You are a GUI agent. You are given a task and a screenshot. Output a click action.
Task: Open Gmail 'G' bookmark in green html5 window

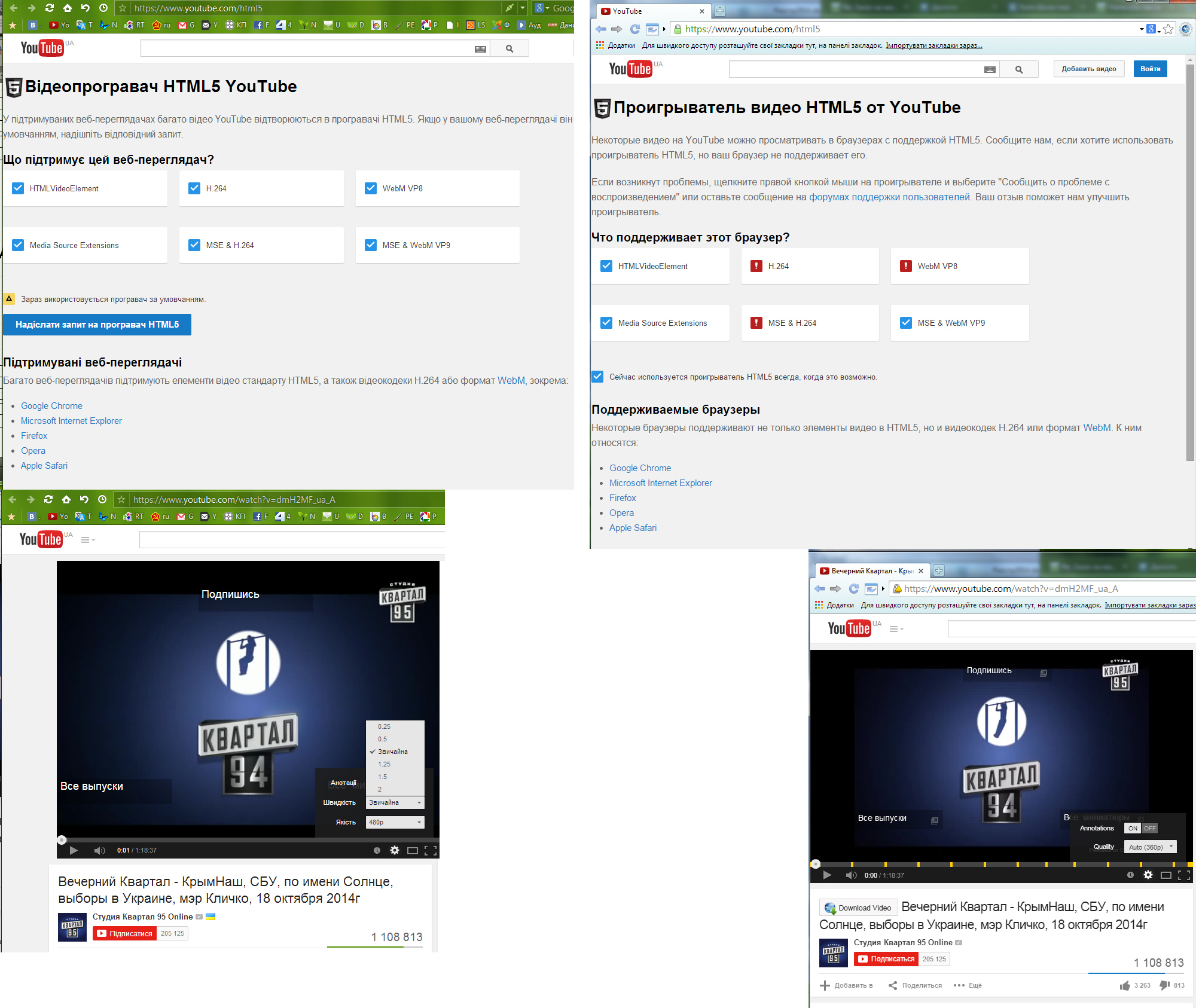pos(187,25)
